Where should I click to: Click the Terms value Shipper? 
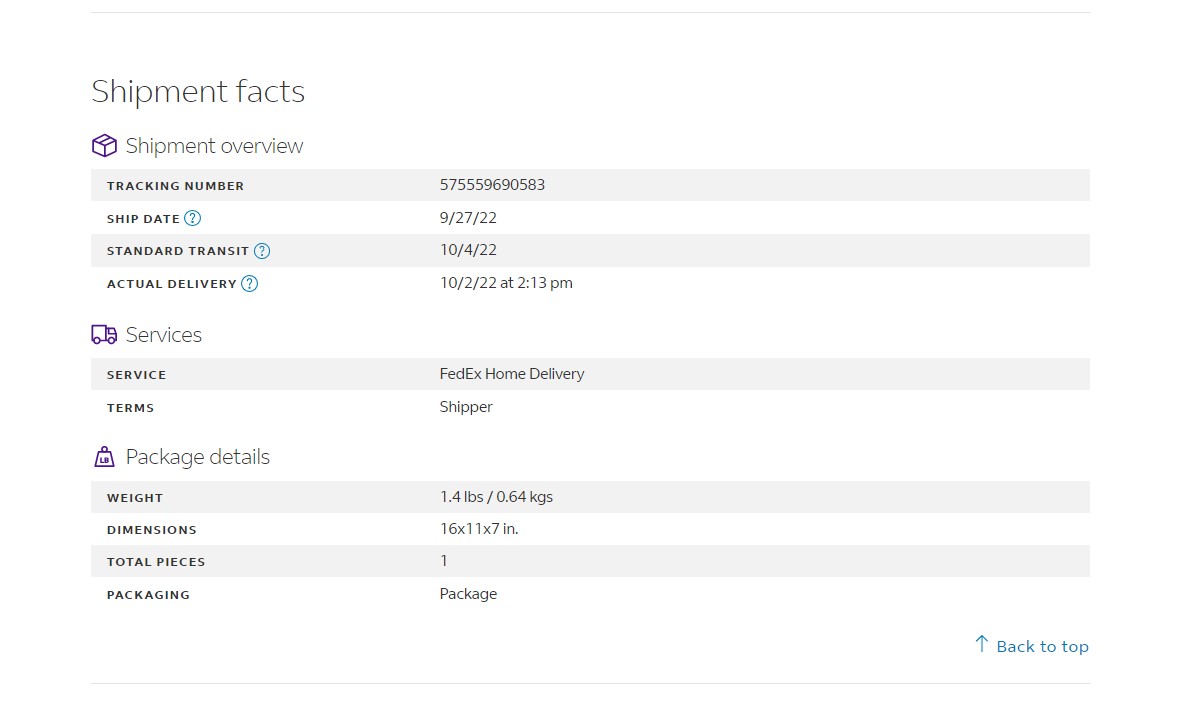(466, 407)
